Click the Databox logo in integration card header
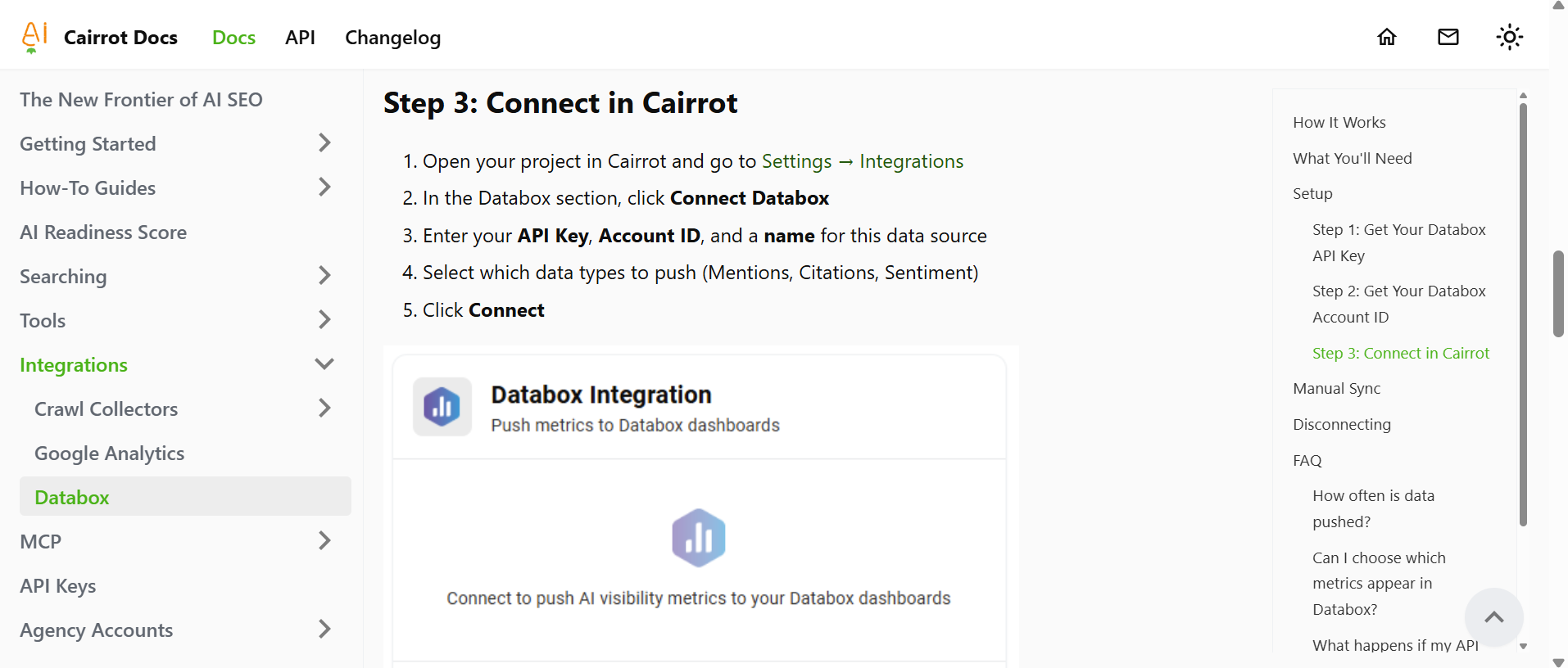The height and width of the screenshot is (668, 1568). click(x=442, y=407)
